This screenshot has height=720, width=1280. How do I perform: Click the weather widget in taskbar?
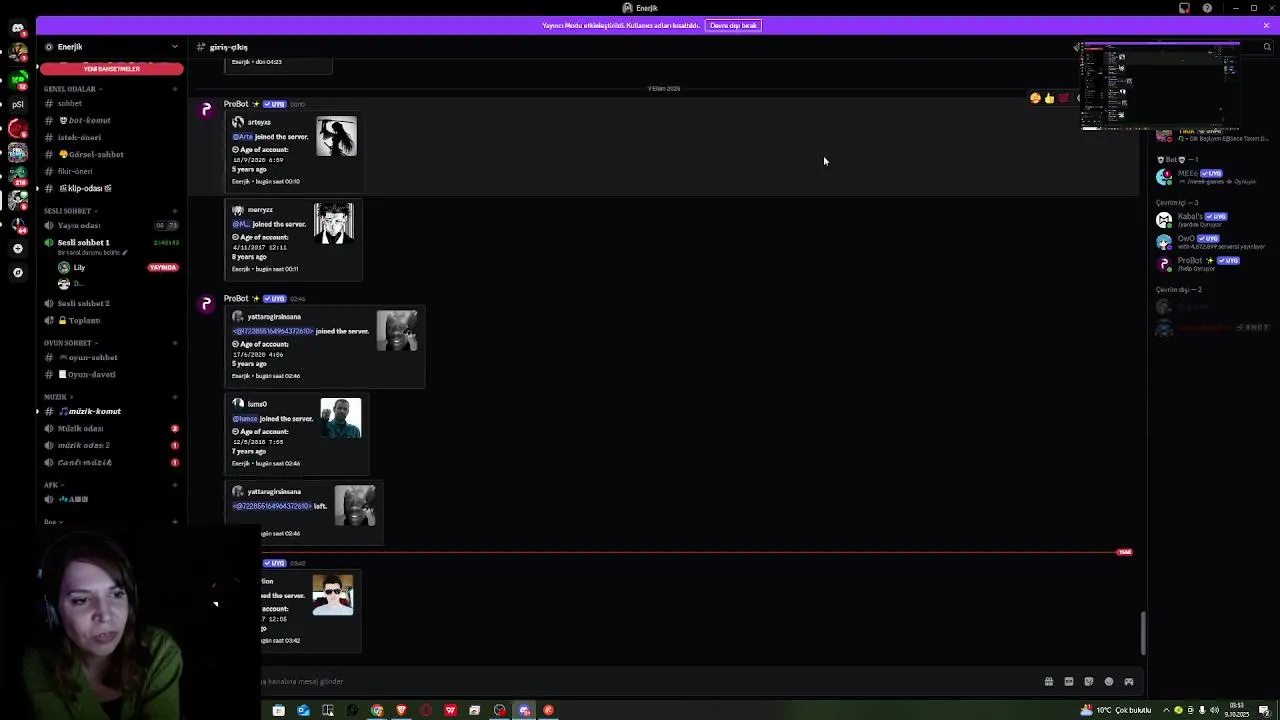[x=1116, y=711]
